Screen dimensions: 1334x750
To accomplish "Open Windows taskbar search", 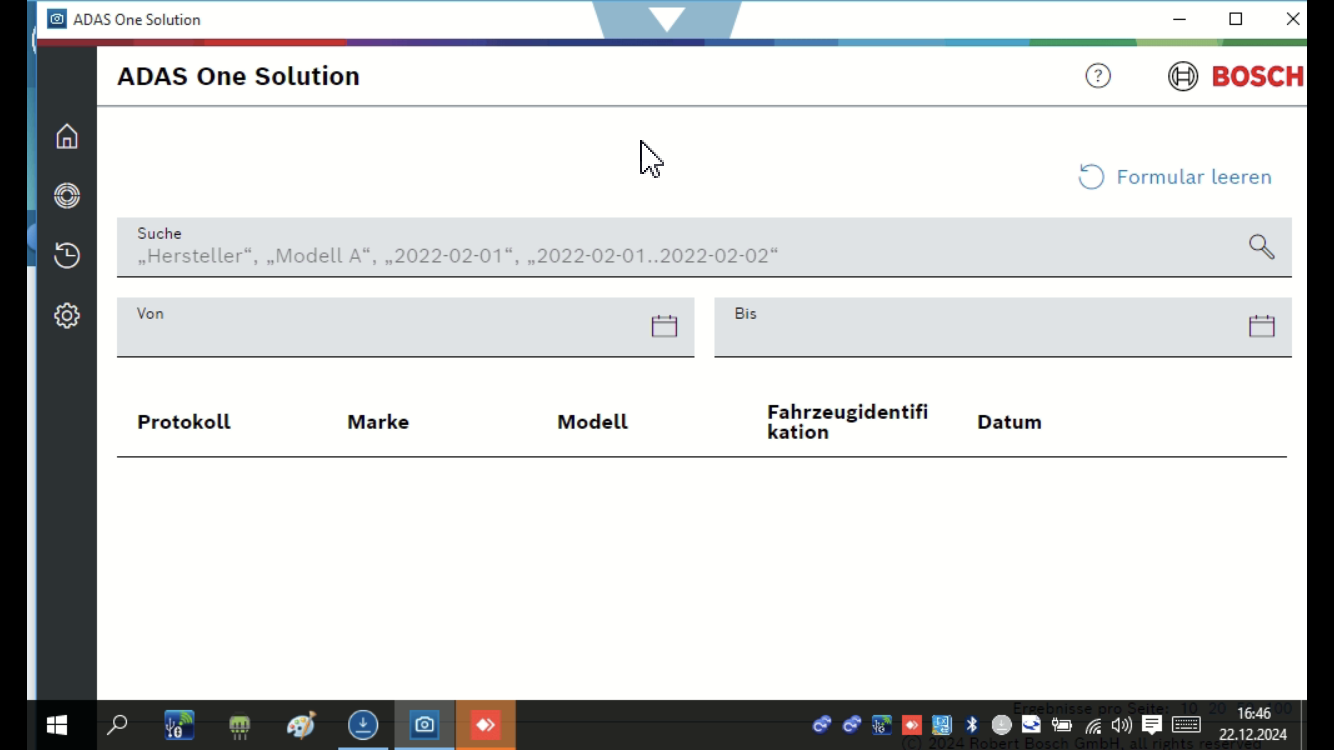I will point(117,725).
